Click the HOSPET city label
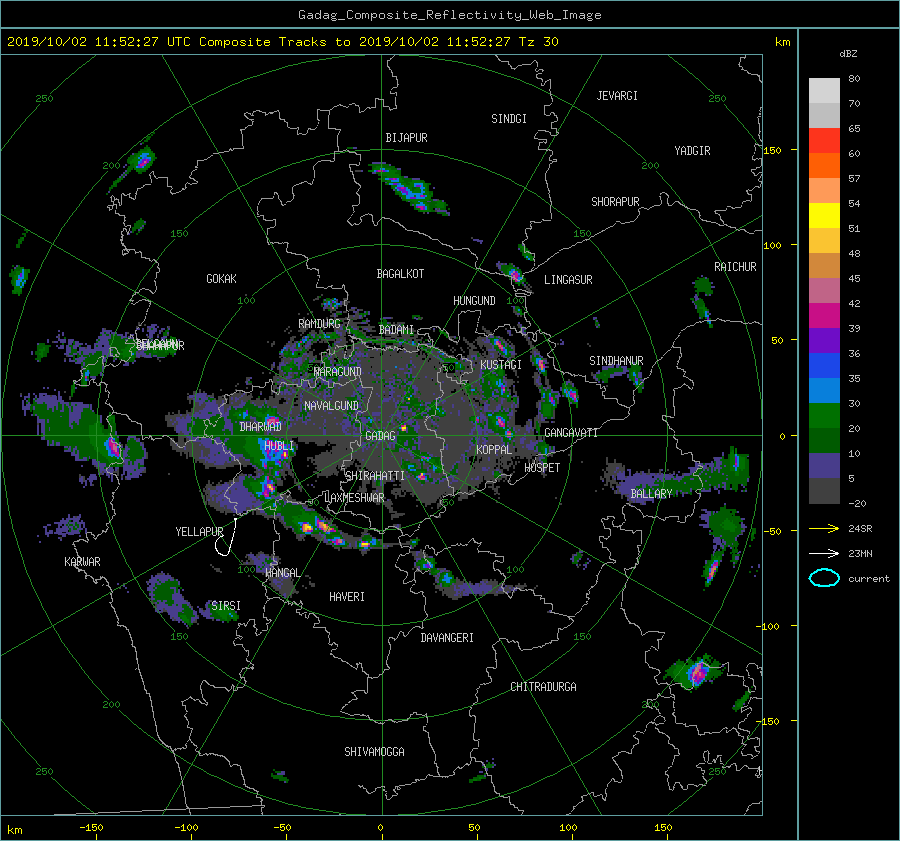This screenshot has width=900, height=841. click(542, 468)
